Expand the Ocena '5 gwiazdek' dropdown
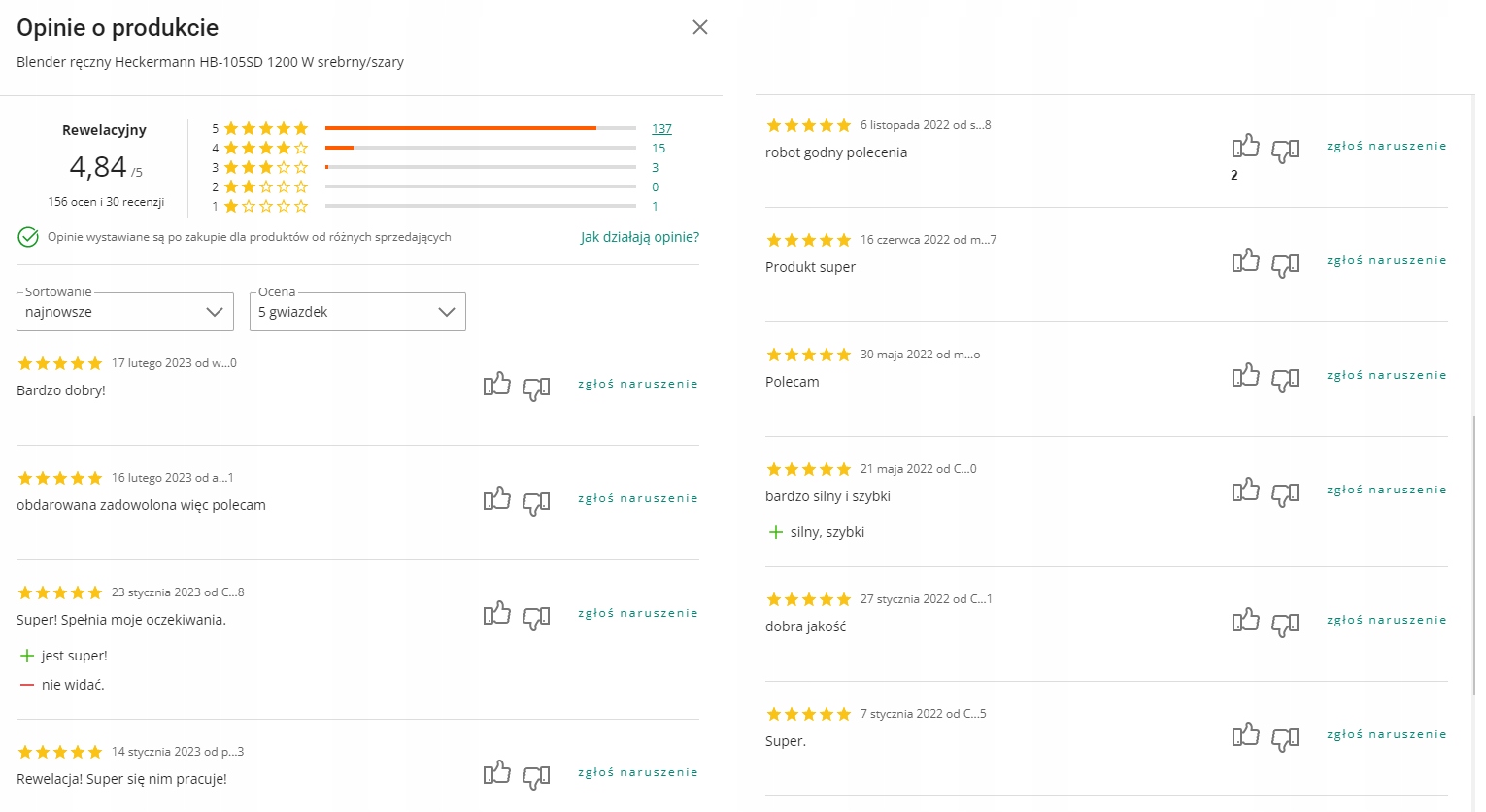This screenshot has width=1486, height=812. [x=357, y=312]
